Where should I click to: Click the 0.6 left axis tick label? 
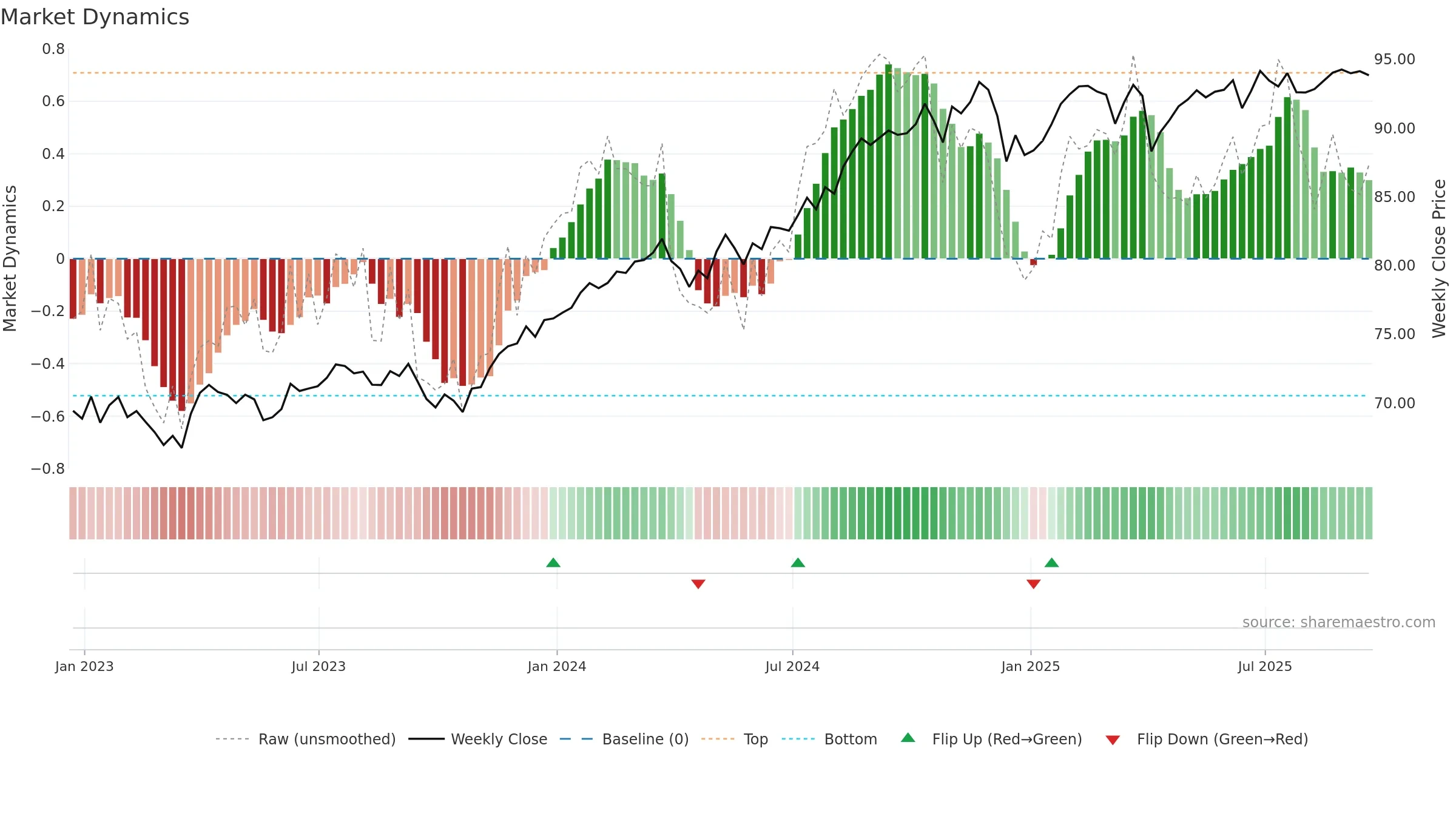(x=53, y=101)
